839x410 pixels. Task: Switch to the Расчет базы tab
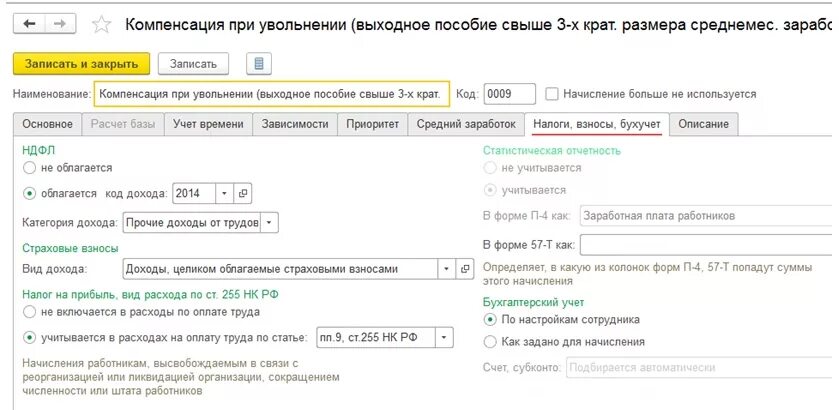123,124
